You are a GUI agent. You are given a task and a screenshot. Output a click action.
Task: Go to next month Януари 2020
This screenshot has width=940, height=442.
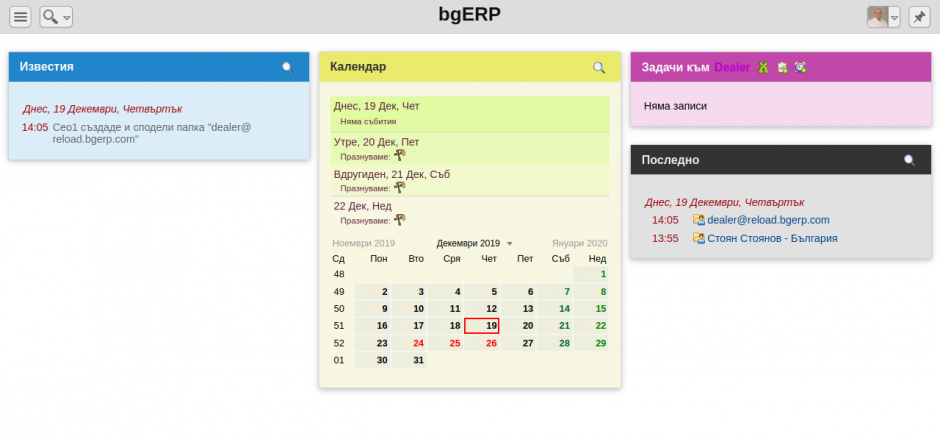coord(580,243)
